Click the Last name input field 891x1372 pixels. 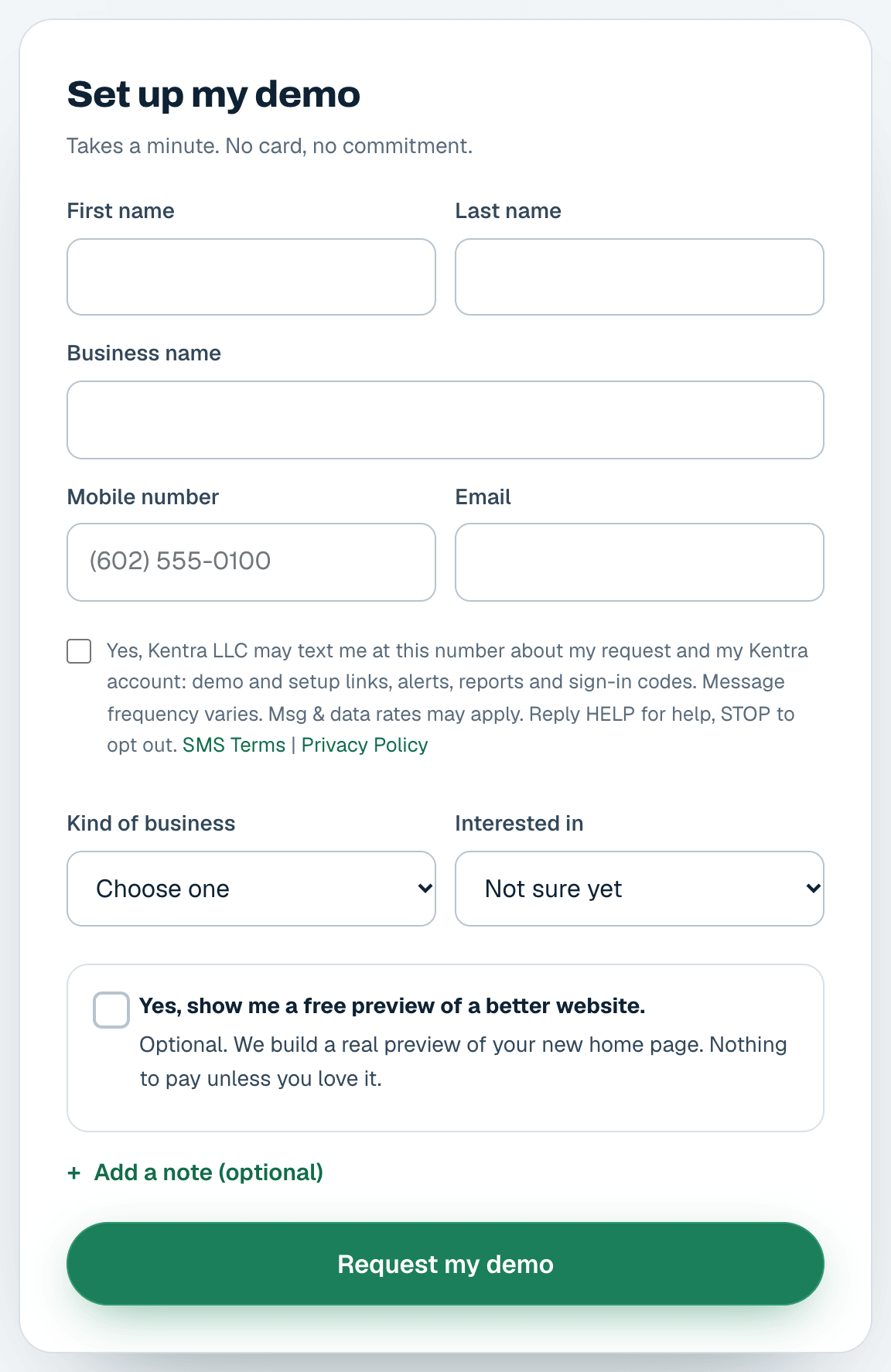[640, 277]
